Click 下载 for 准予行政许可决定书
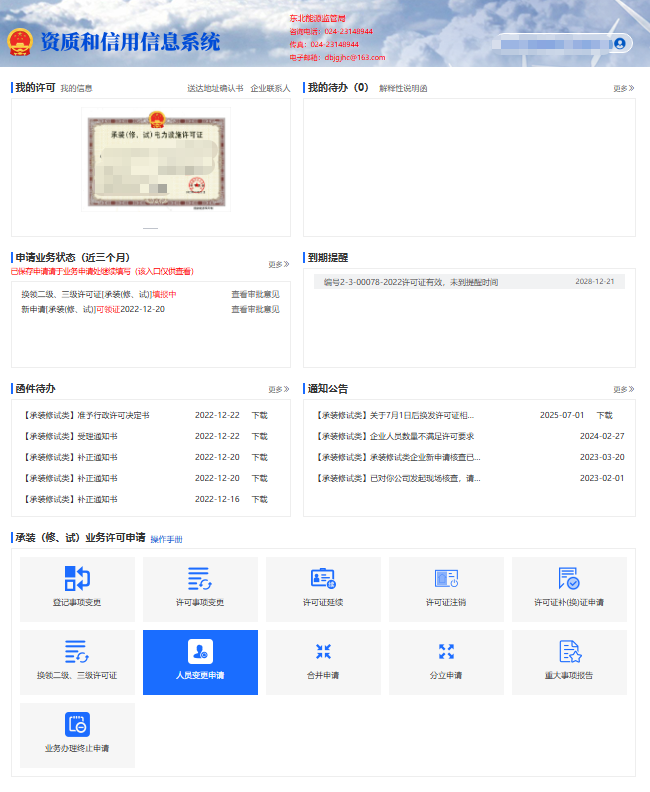650x792 pixels. click(x=259, y=415)
